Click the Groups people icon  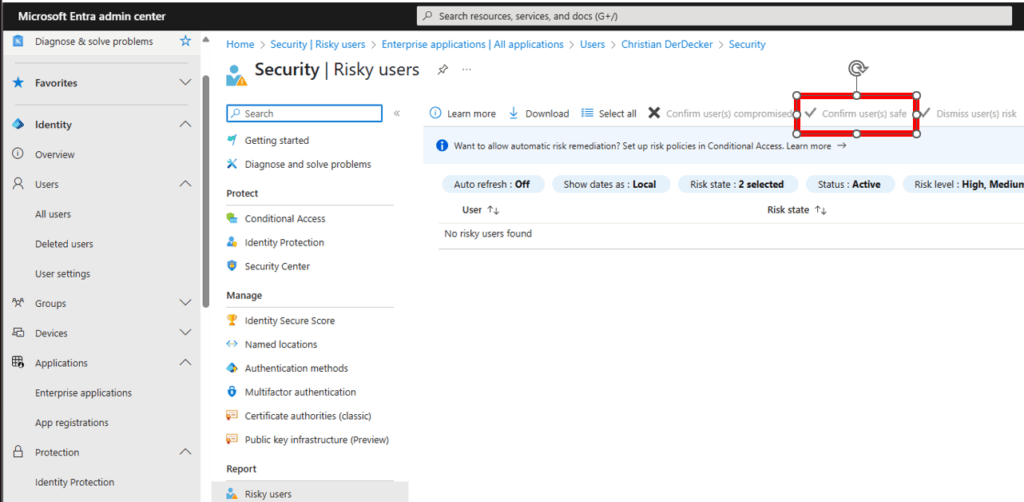[x=18, y=303]
